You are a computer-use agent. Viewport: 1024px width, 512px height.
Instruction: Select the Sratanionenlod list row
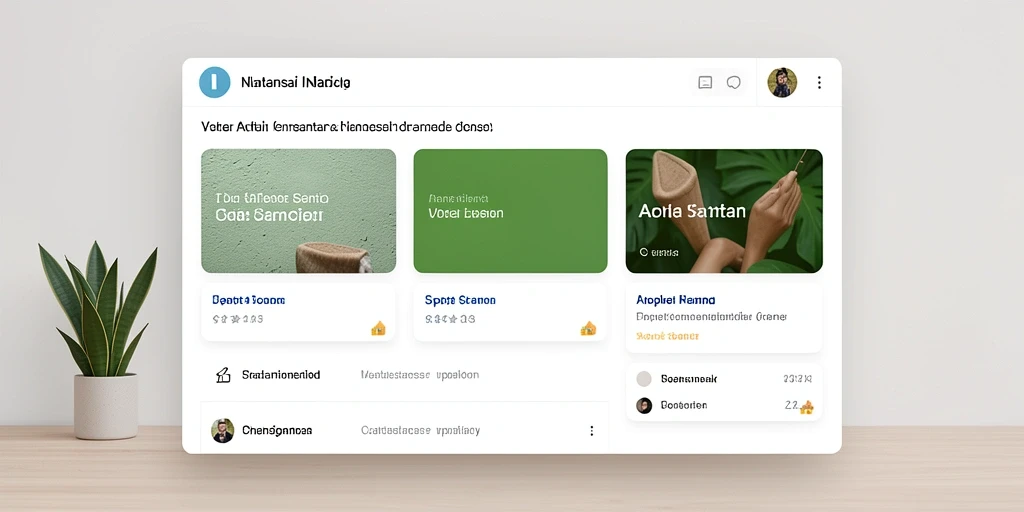(x=404, y=375)
